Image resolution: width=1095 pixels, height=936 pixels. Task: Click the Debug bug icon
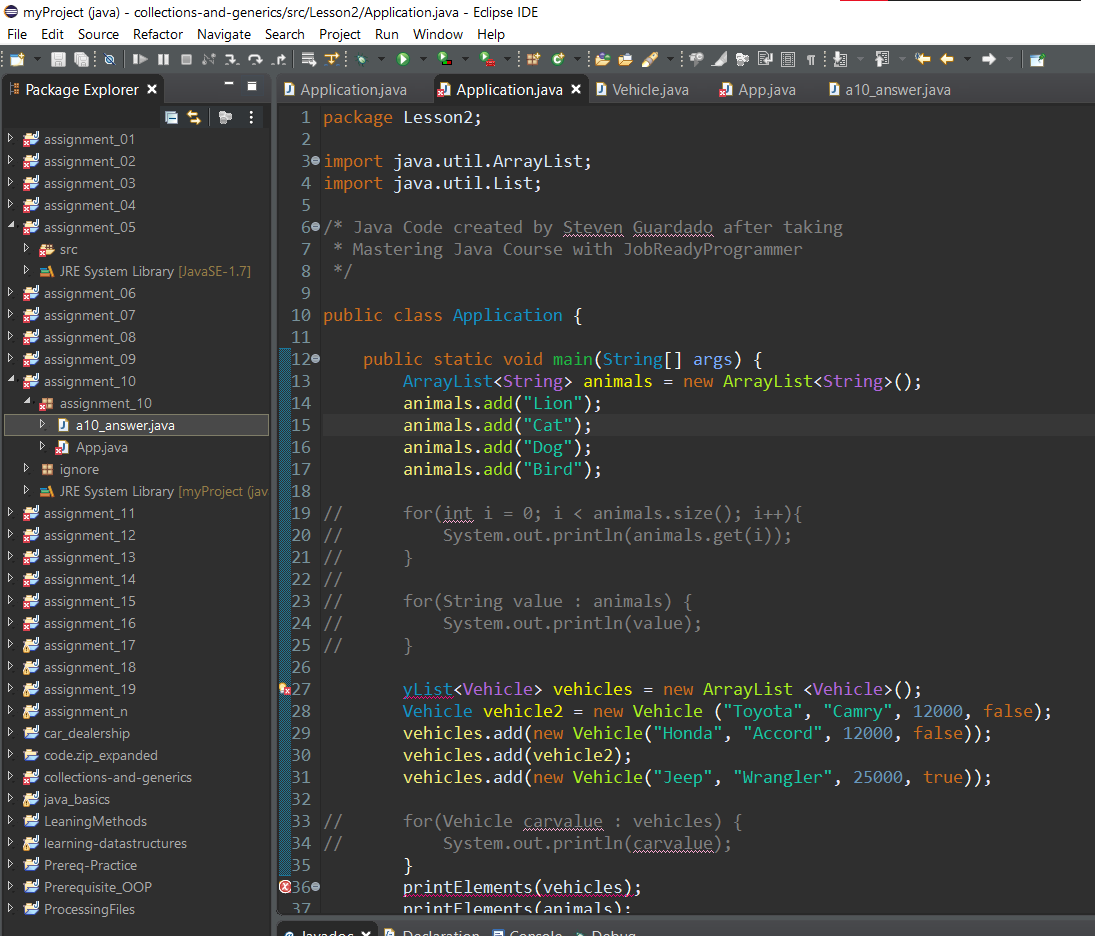[x=362, y=60]
